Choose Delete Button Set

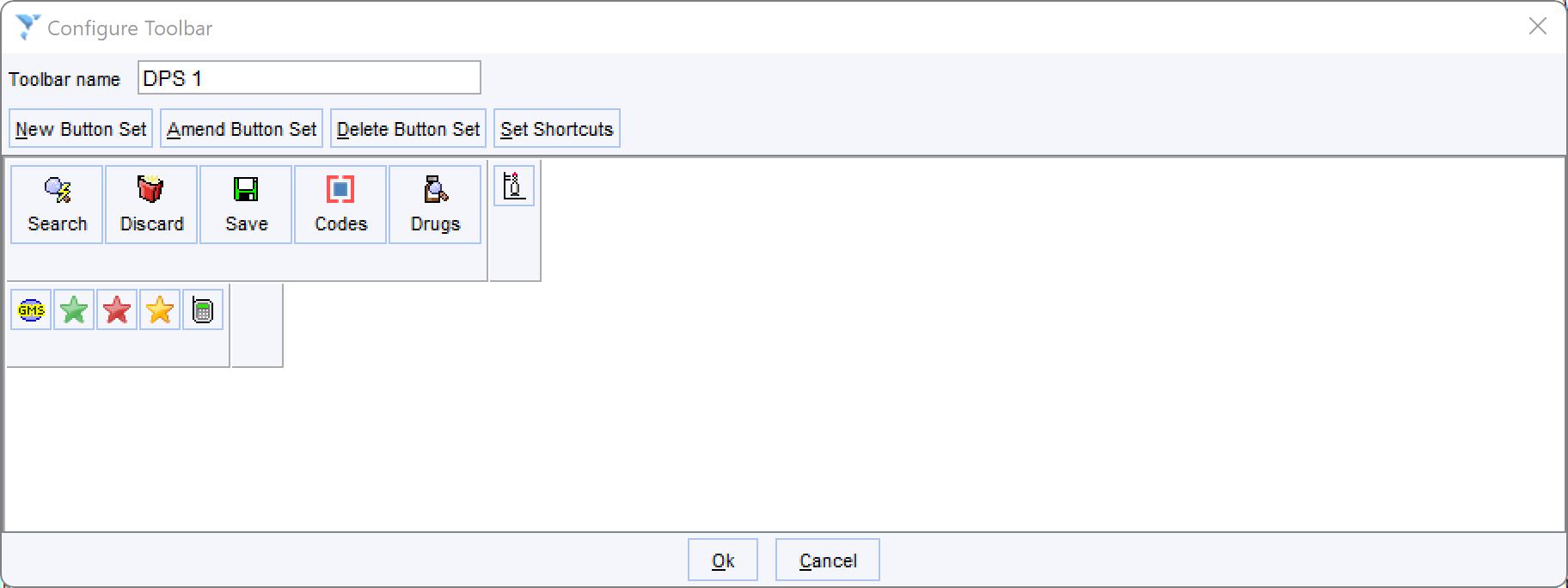point(408,128)
